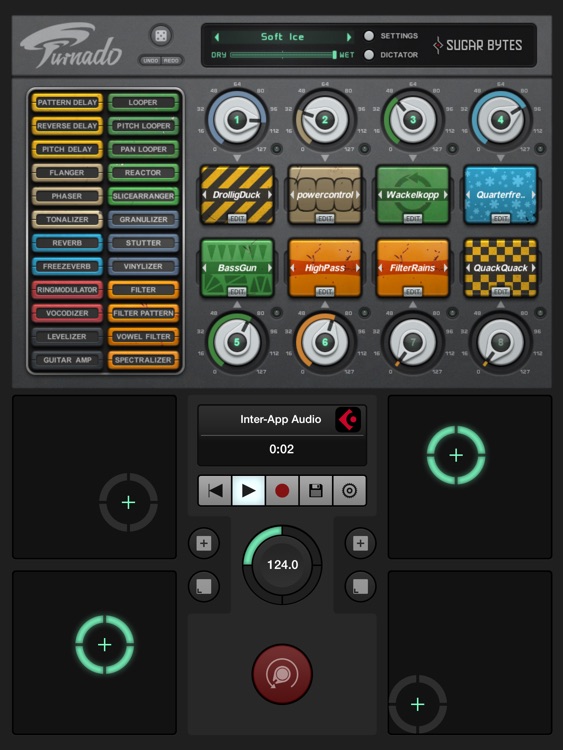Screen dimensions: 563x750
Task: Toggle small button beside knob 4
Action: pyautogui.click(x=540, y=149)
